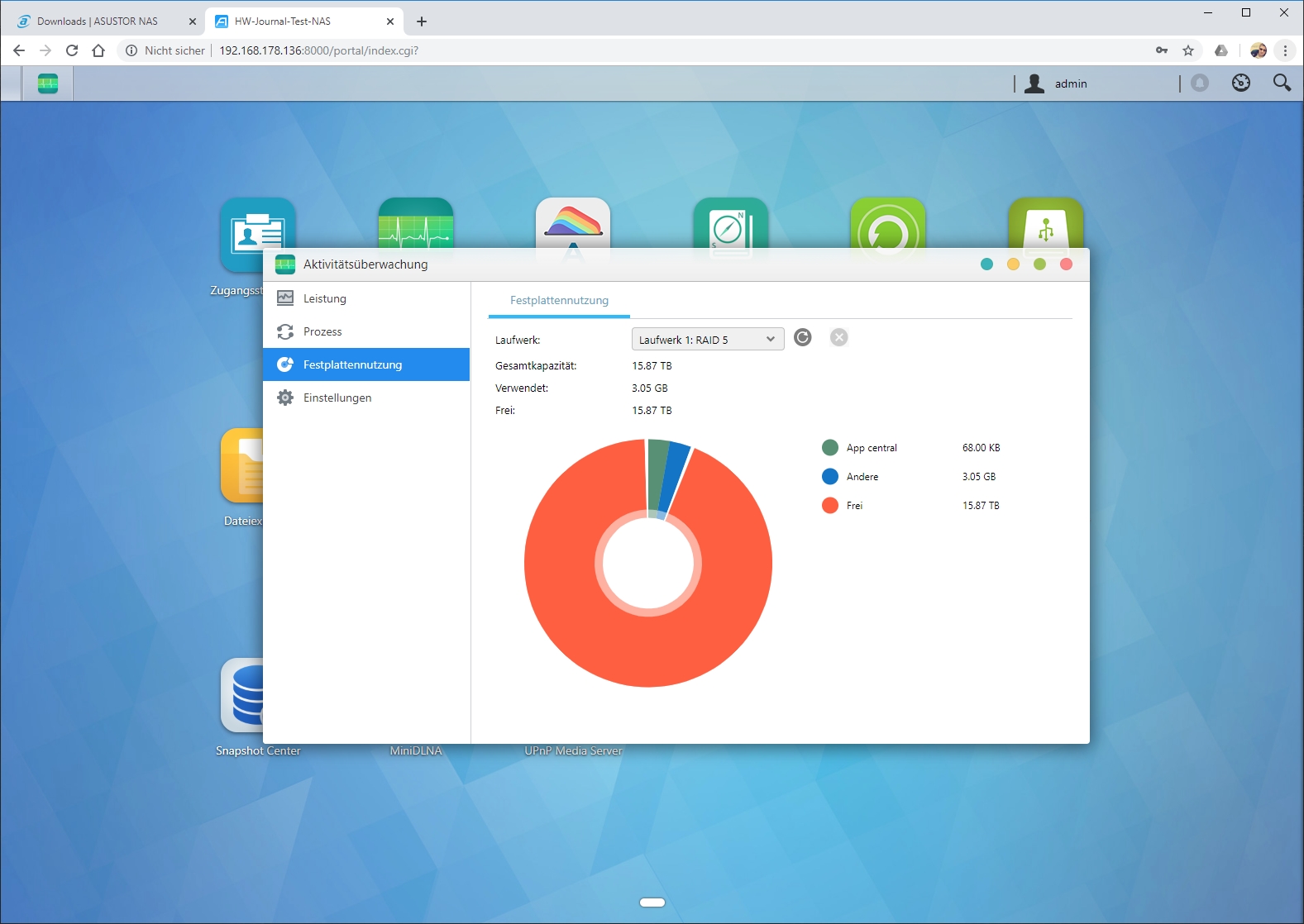The image size is (1304, 924).
Task: Click the MiniDLNA label on desktop
Action: (416, 750)
